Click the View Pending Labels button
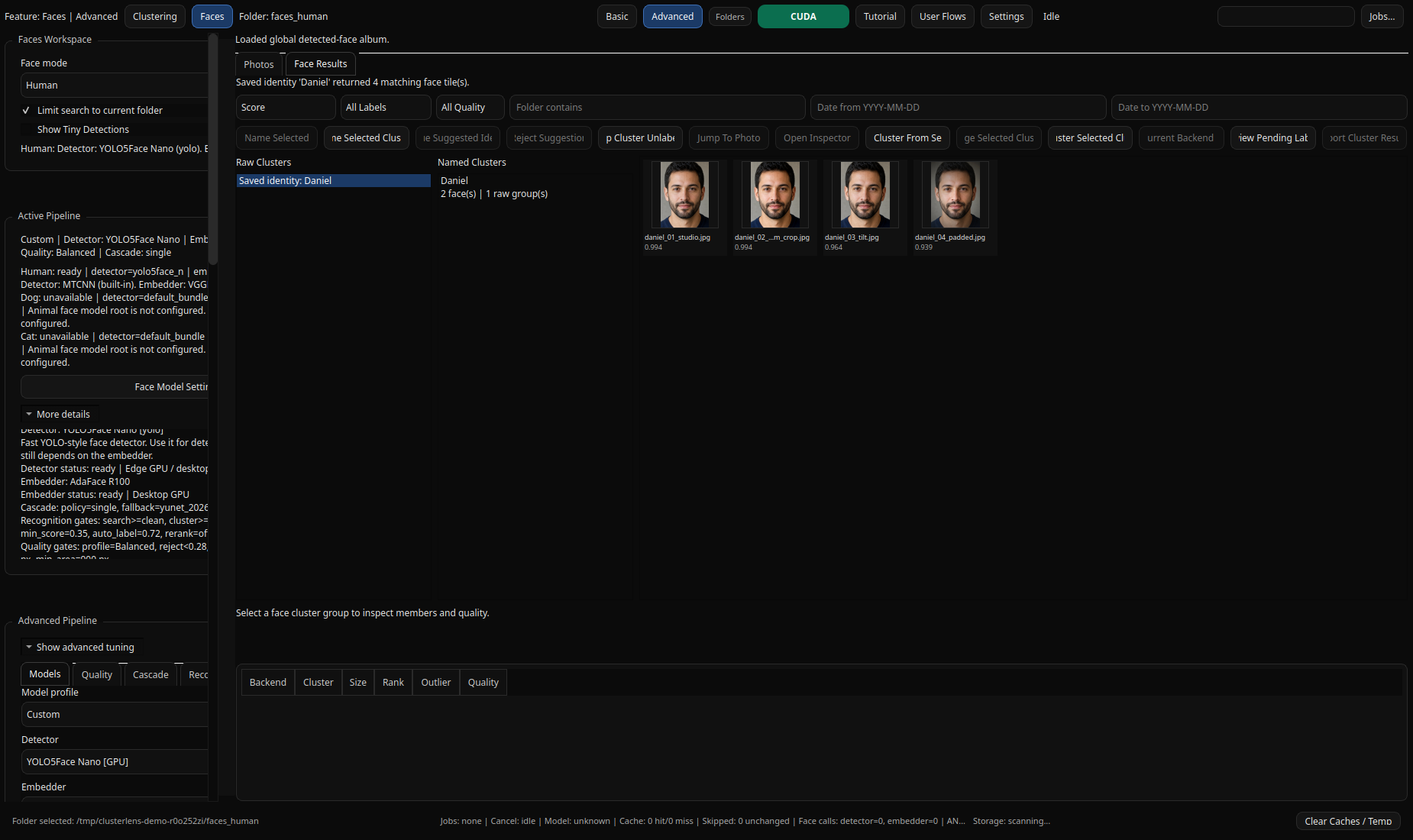The image size is (1413, 840). pos(1273,137)
